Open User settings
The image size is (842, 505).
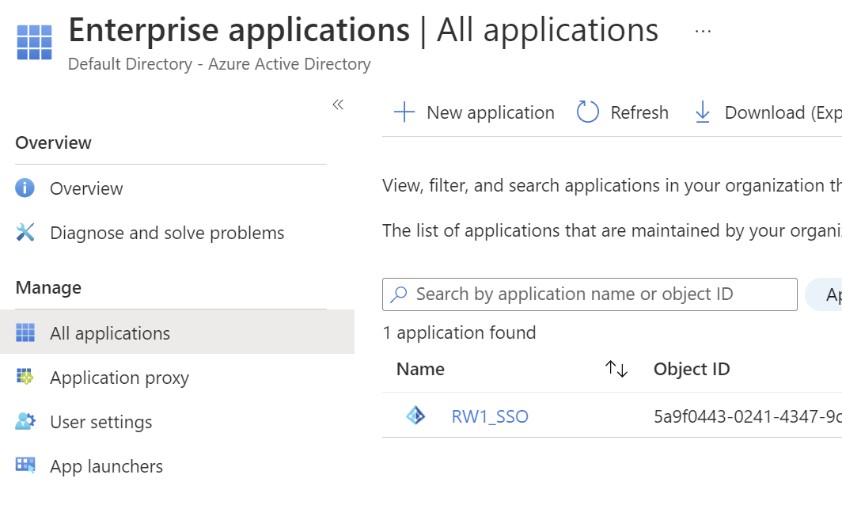click(101, 422)
